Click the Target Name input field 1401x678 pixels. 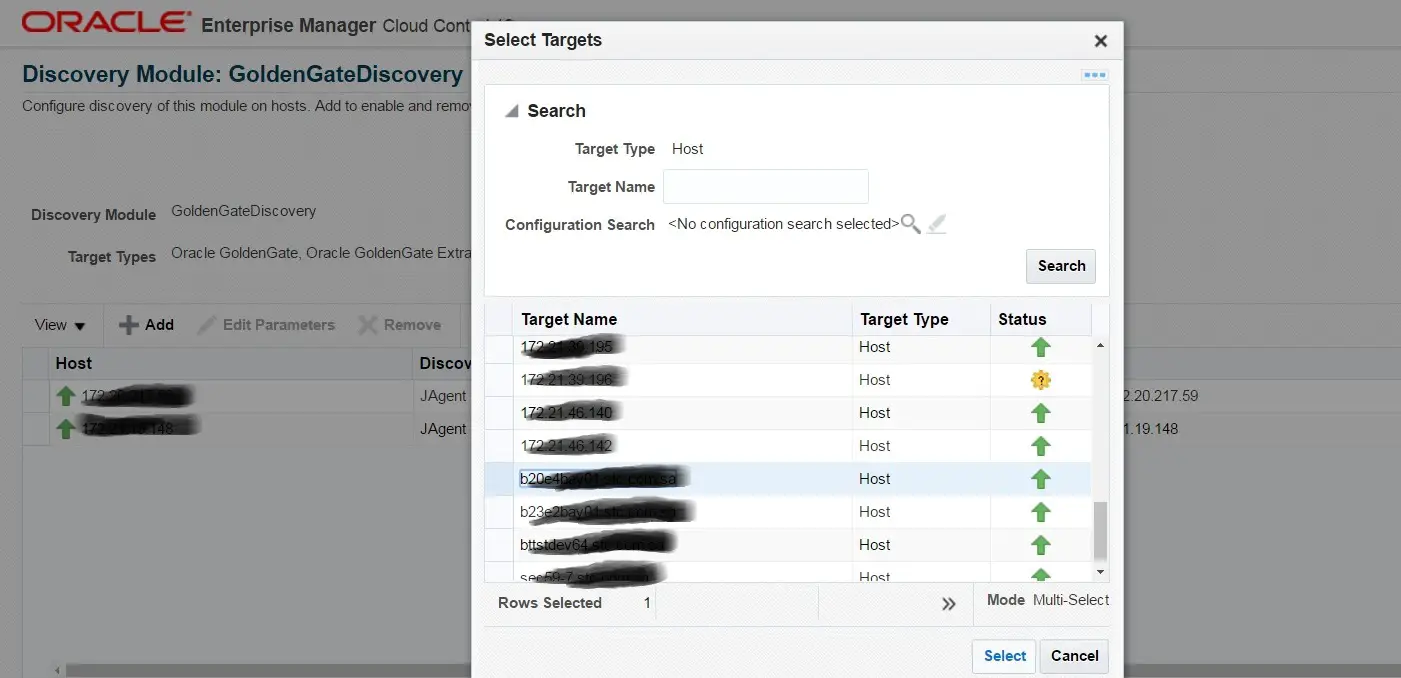[766, 187]
